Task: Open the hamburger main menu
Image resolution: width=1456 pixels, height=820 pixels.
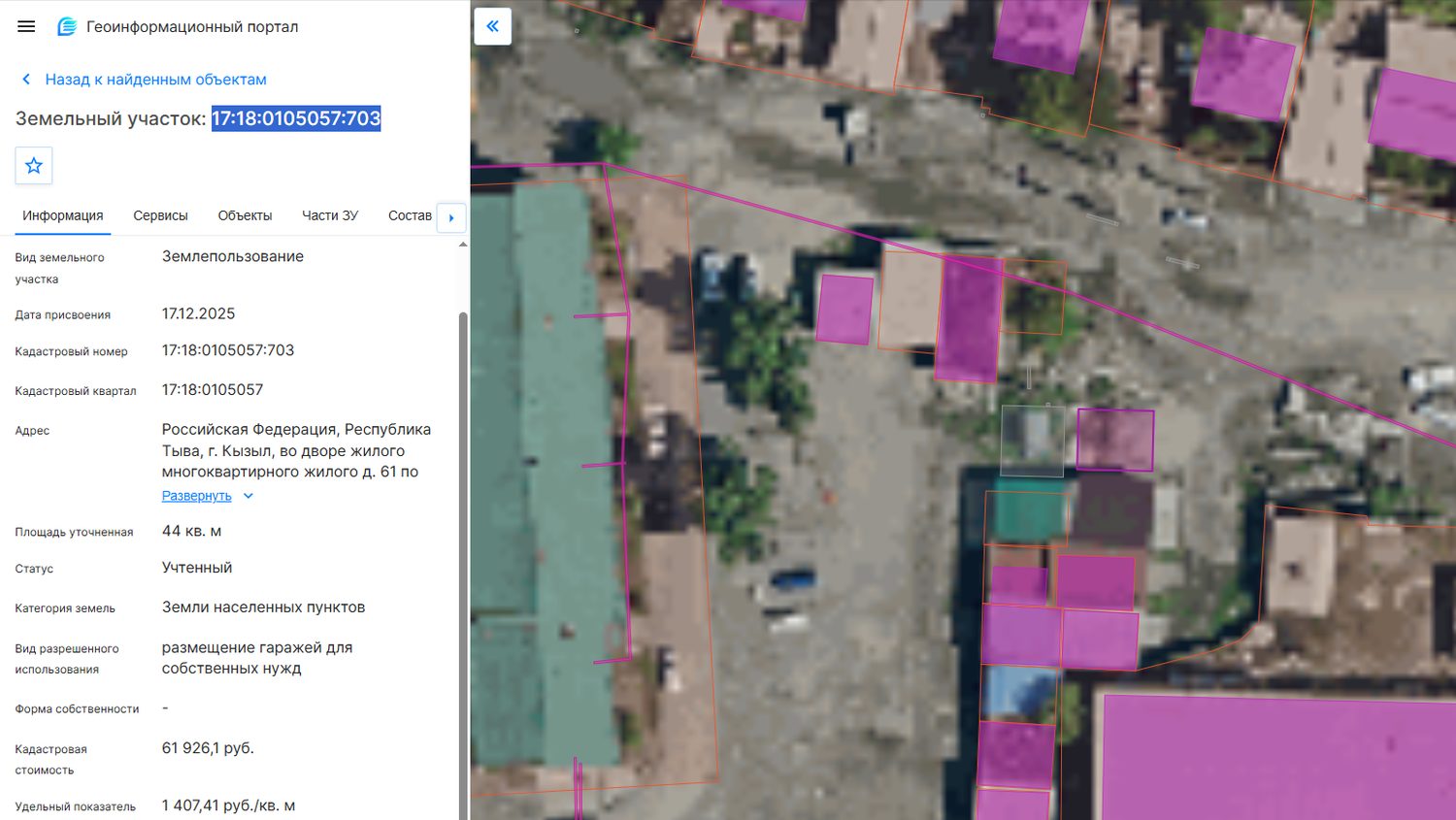Action: 26,26
